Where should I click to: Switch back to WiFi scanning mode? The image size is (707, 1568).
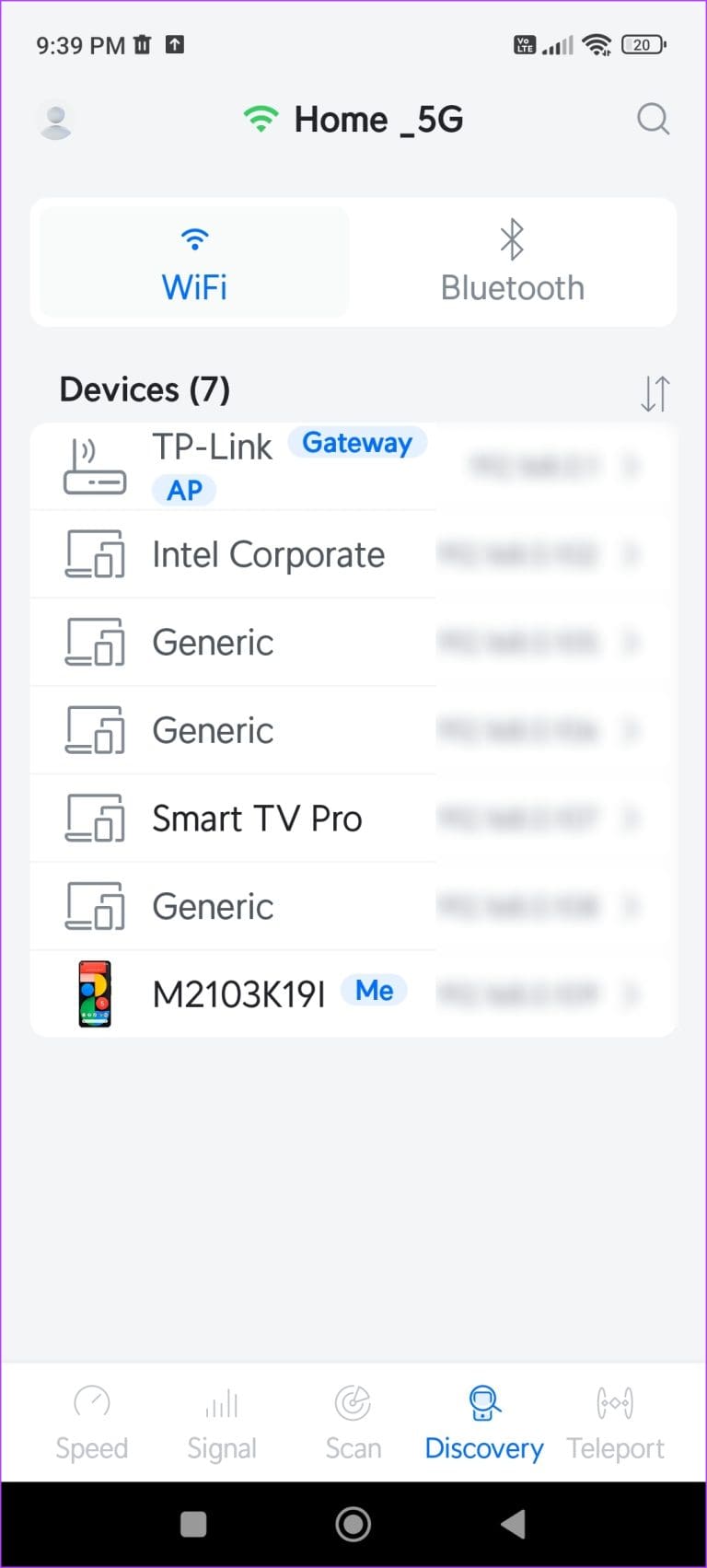click(x=193, y=261)
